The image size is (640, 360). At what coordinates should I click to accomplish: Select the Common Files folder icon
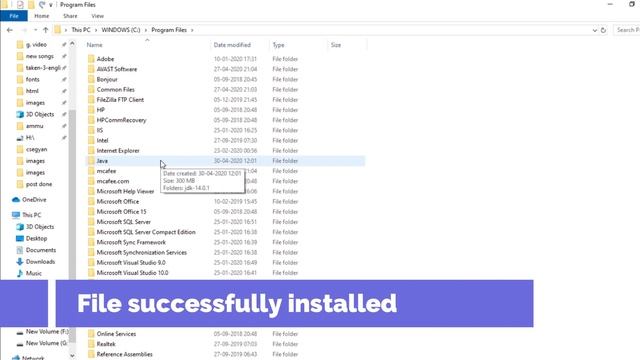click(91, 89)
